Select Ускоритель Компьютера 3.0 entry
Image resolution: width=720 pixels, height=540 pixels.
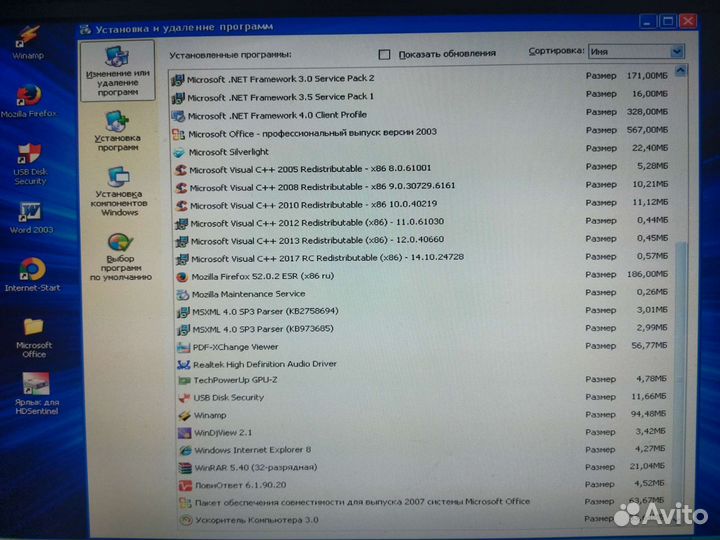click(257, 520)
